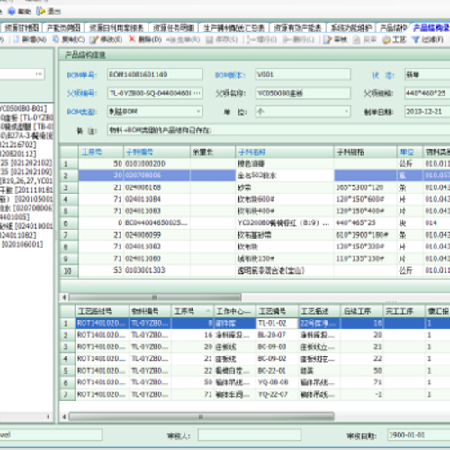The image size is (450, 450).
Task: Click the audit date field 1900-01-01
Action: point(419,435)
